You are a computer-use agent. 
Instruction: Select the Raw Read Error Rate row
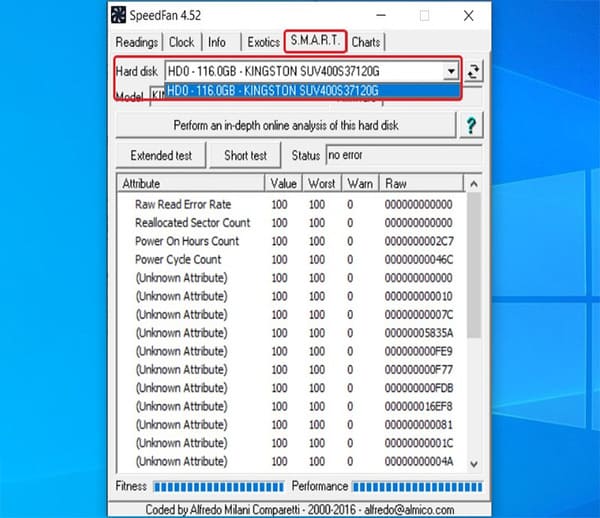[x=293, y=204]
